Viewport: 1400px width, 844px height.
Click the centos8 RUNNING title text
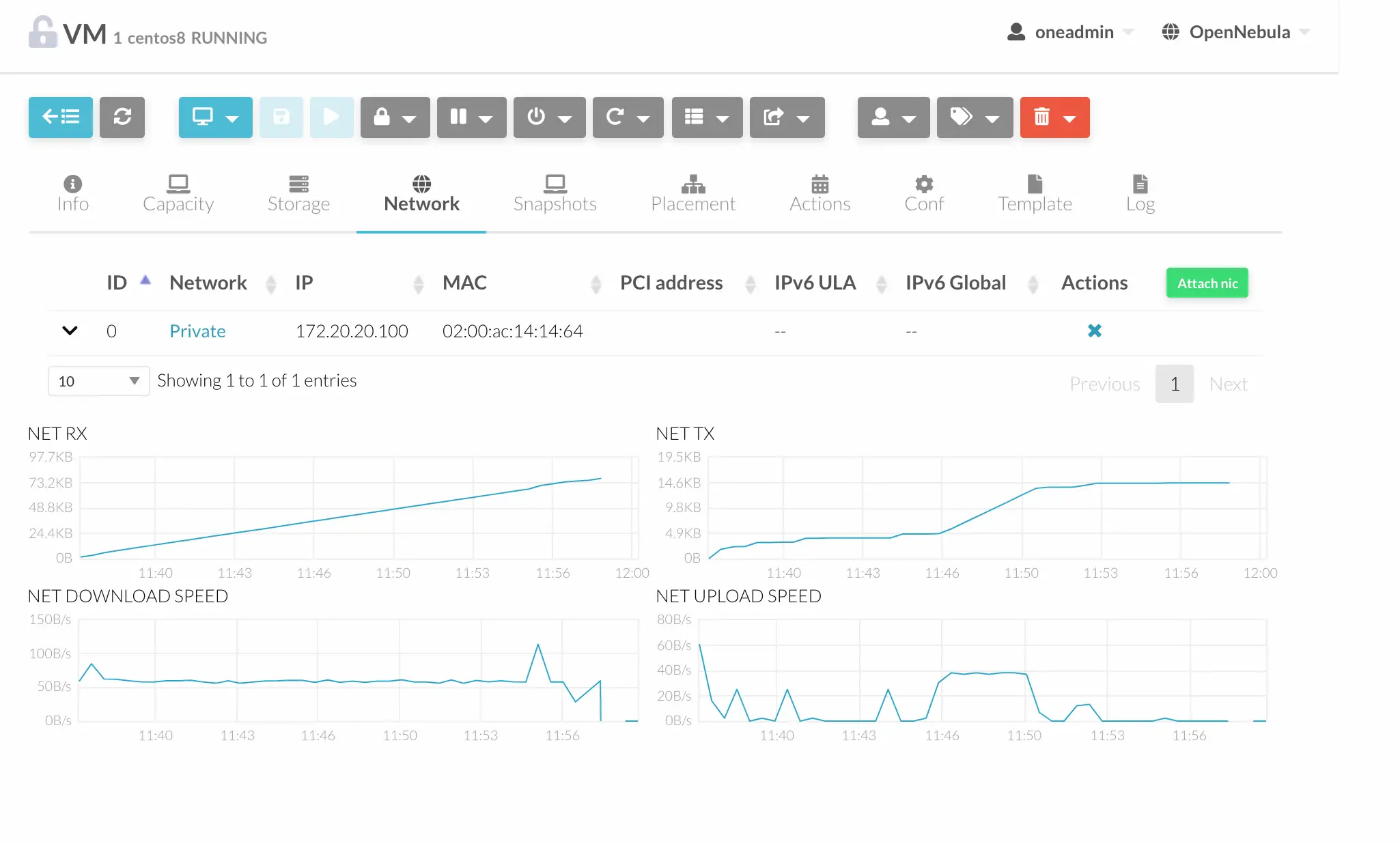(197, 38)
